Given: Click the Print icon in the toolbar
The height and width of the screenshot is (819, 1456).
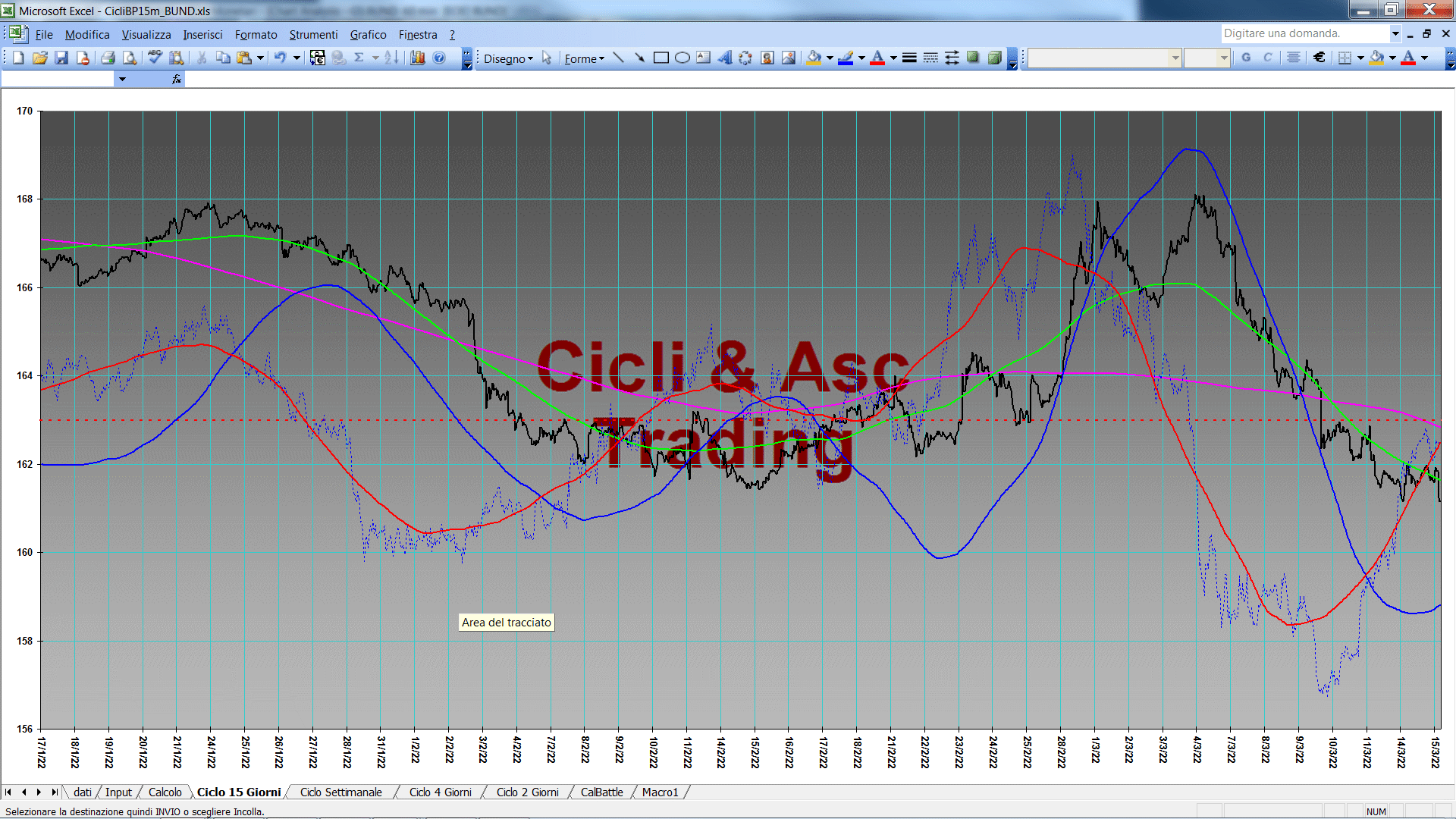Looking at the screenshot, I should click(108, 58).
